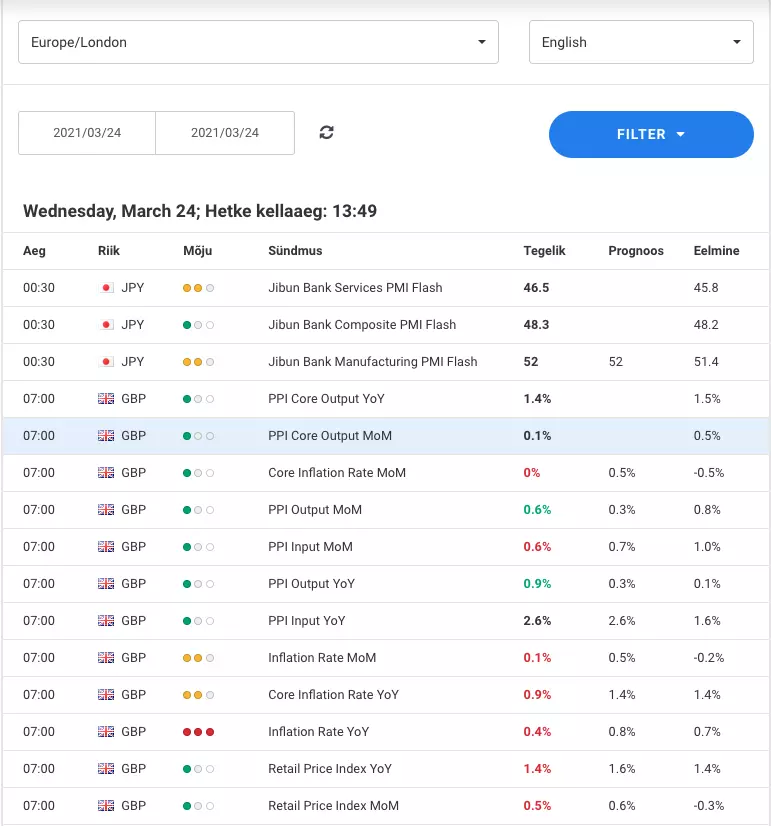The width and height of the screenshot is (771, 826).
Task: Open the Jibun Bank Composite PMI Flash event
Action: click(x=362, y=324)
